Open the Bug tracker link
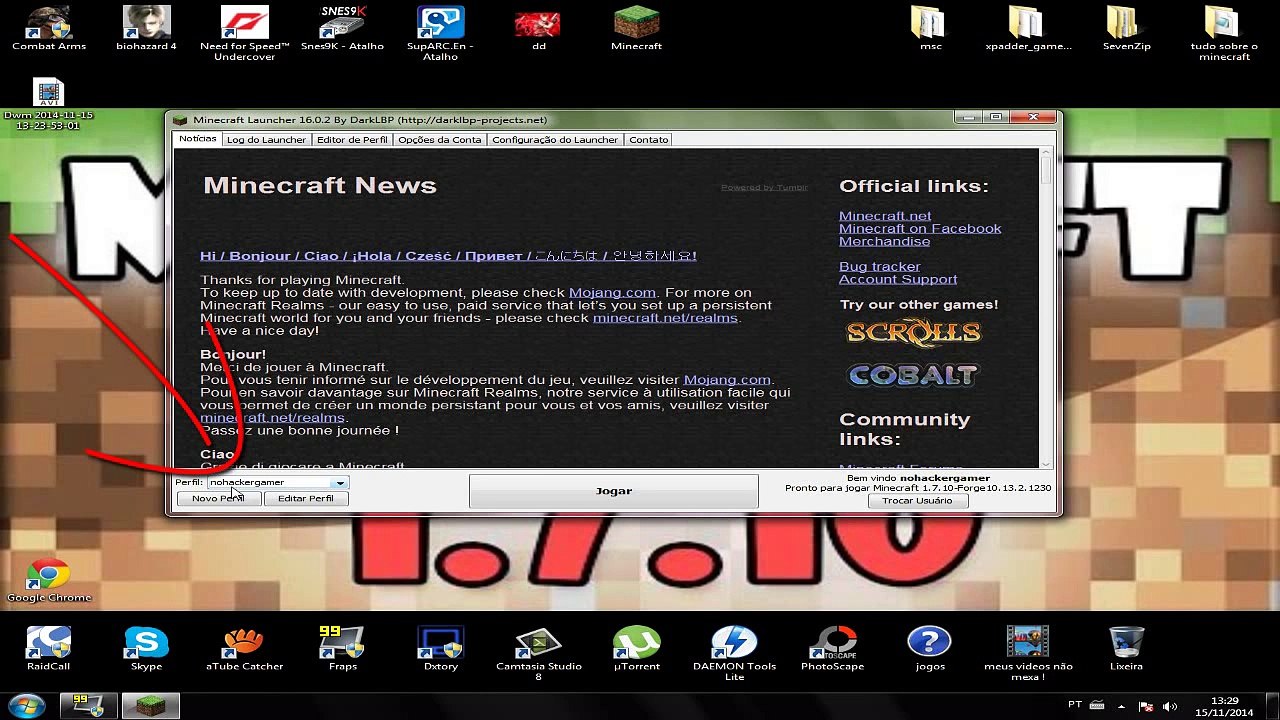This screenshot has width=1280, height=720. click(879, 267)
